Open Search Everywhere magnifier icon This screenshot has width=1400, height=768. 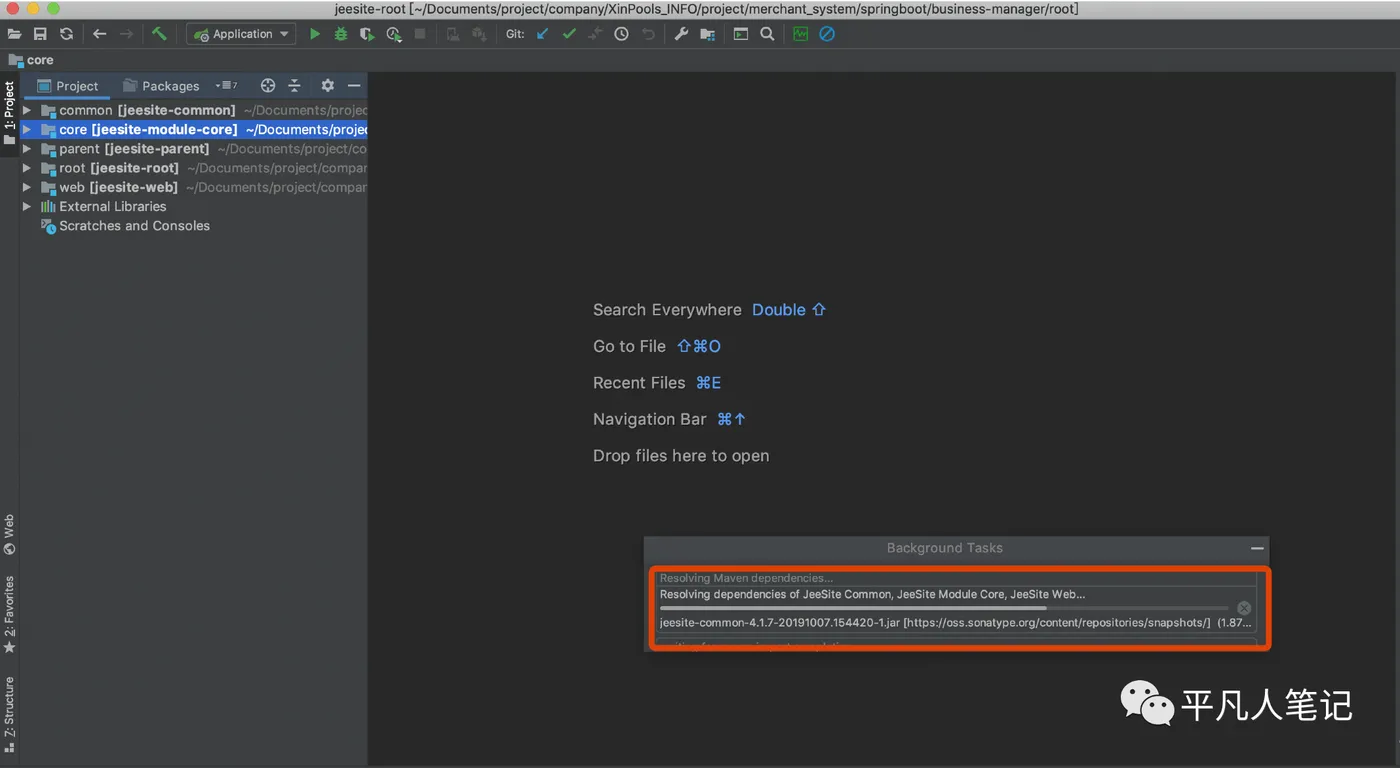767,34
